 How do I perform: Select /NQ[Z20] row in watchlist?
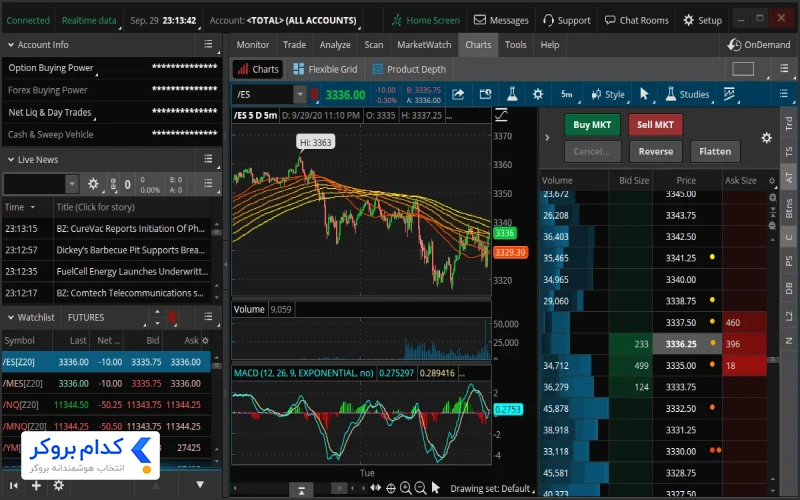pyautogui.click(x=106, y=405)
